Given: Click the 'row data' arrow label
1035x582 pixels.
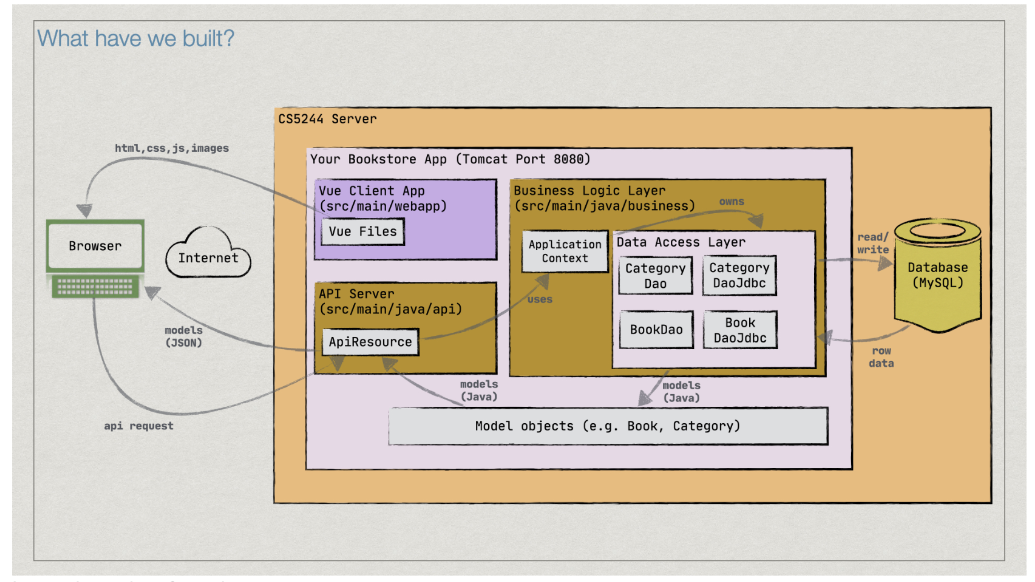Looking at the screenshot, I should coord(881,358).
